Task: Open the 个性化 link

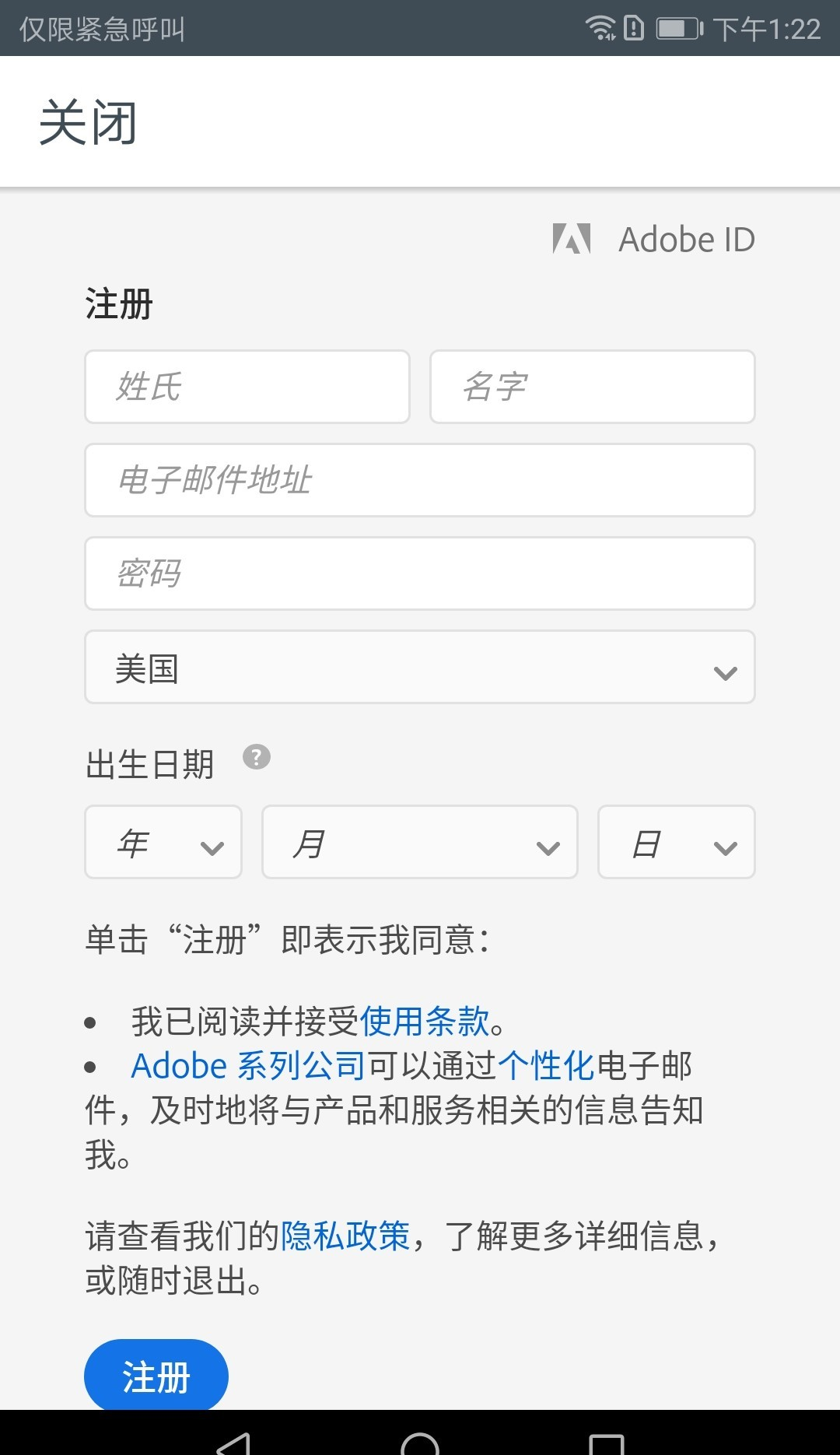Action: pos(546,1066)
